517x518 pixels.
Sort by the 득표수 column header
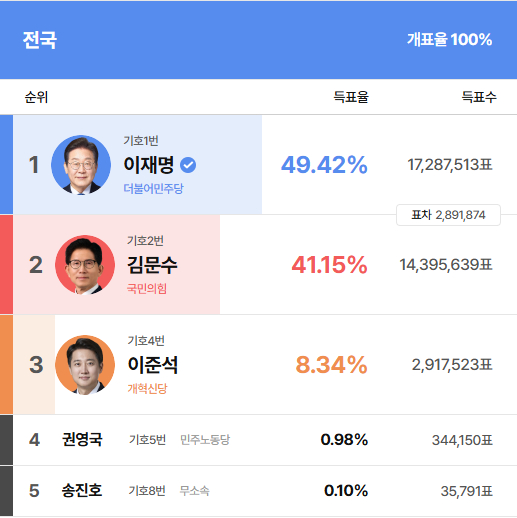click(x=479, y=97)
